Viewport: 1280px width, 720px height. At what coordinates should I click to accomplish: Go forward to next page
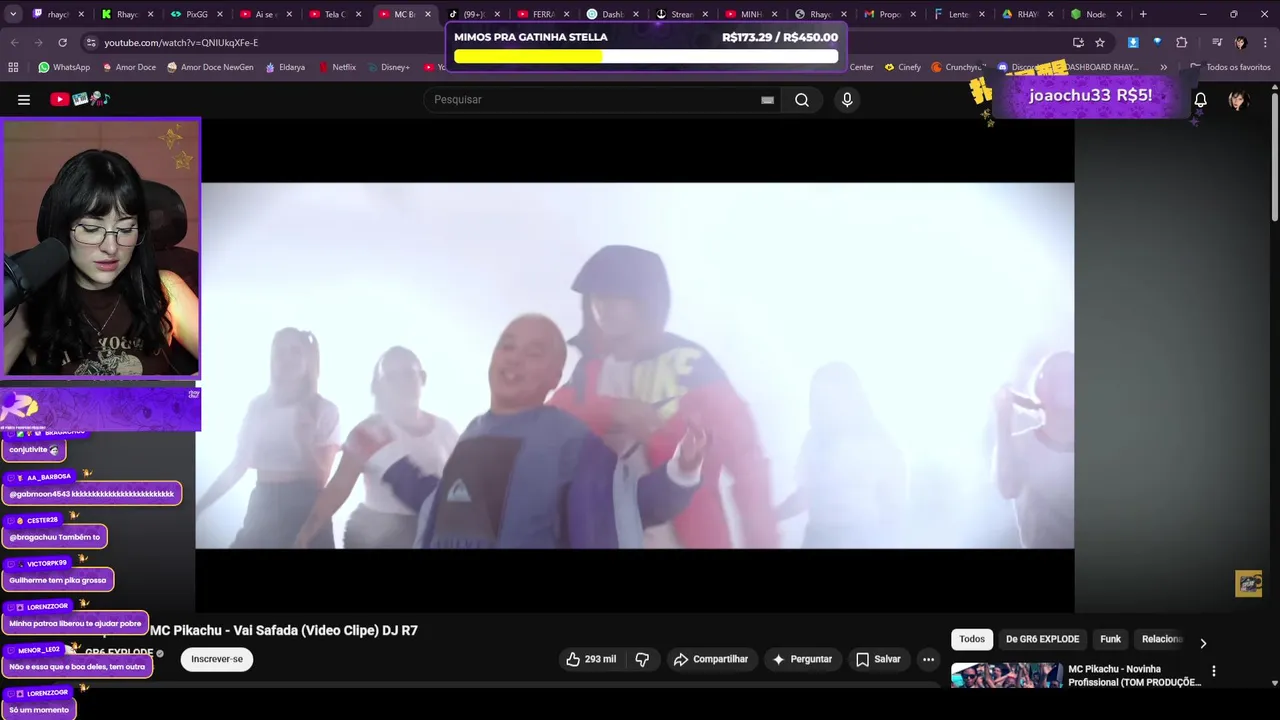[39, 42]
